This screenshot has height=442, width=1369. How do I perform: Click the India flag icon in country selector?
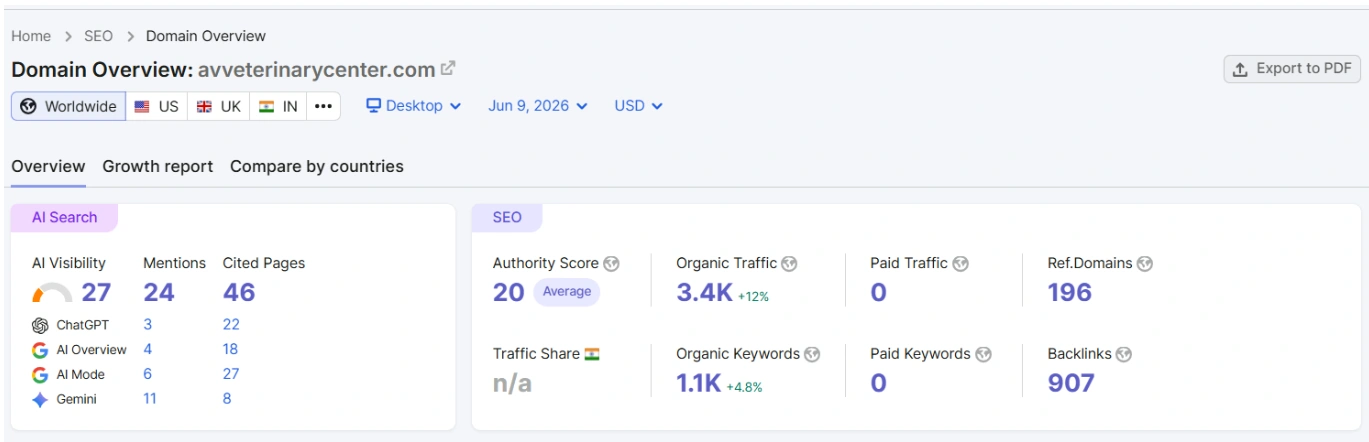266,106
